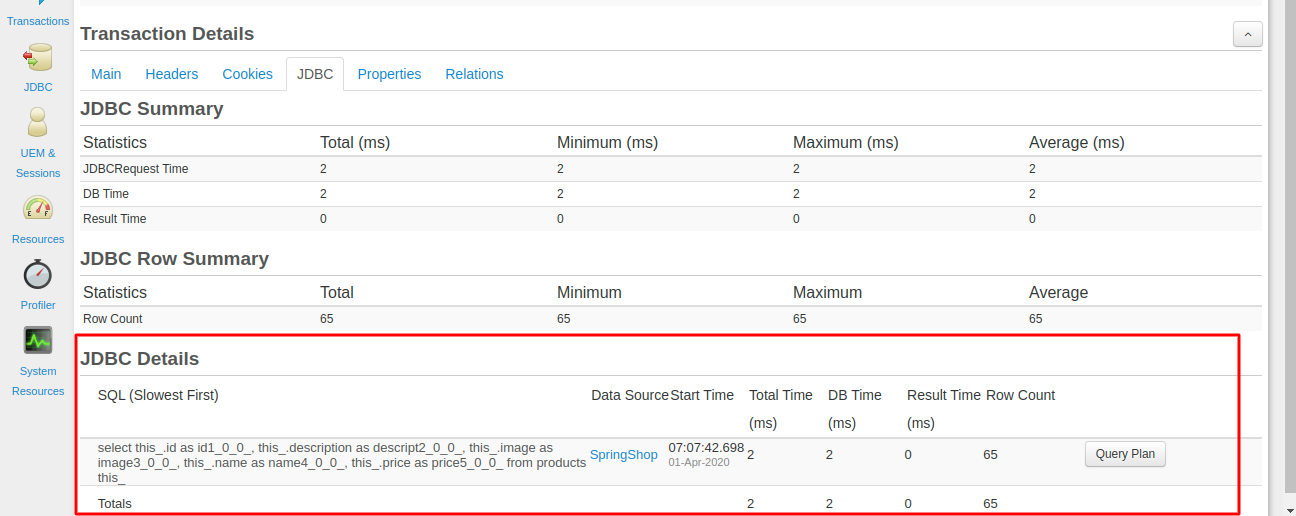Open the JDBC database icon in sidebar
Viewport: 1296px width, 516px height.
pos(38,58)
